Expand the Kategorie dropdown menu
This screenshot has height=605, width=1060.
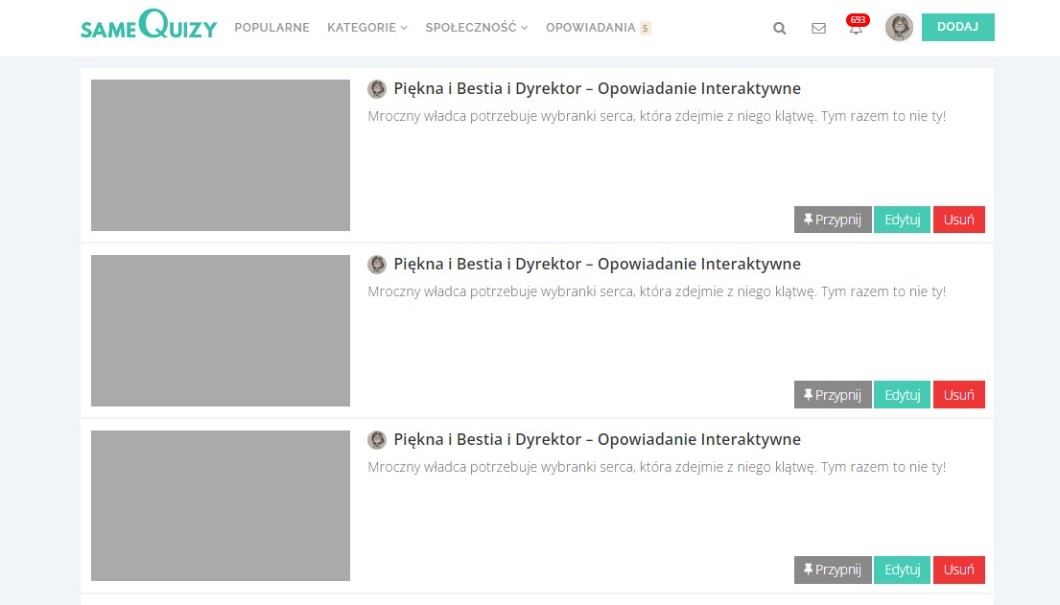[x=367, y=28]
